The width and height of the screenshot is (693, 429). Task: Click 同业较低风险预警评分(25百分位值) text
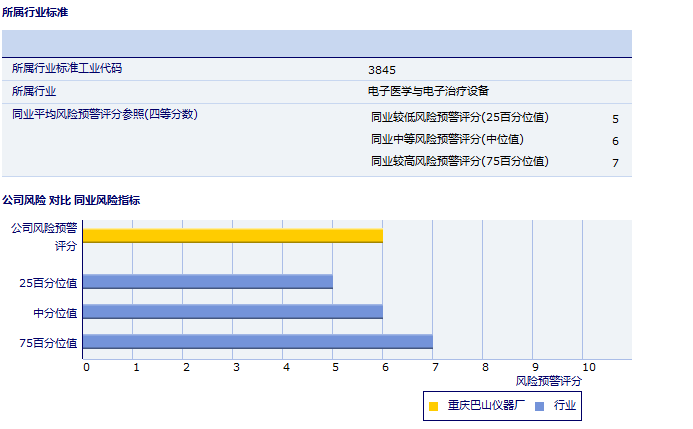(459, 118)
